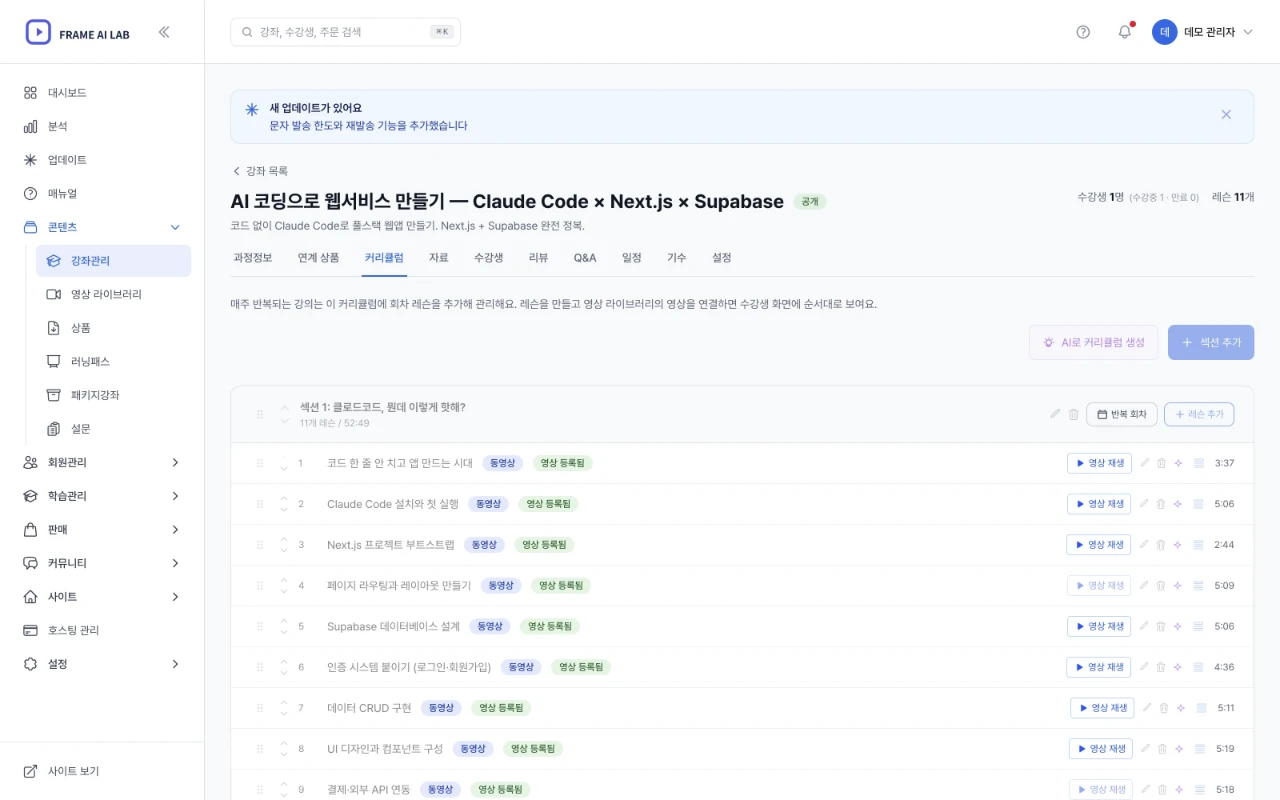Delete the lesson '데이터 CRUD 구현'
Viewport: 1280px width, 800px height.
pyautogui.click(x=1163, y=708)
